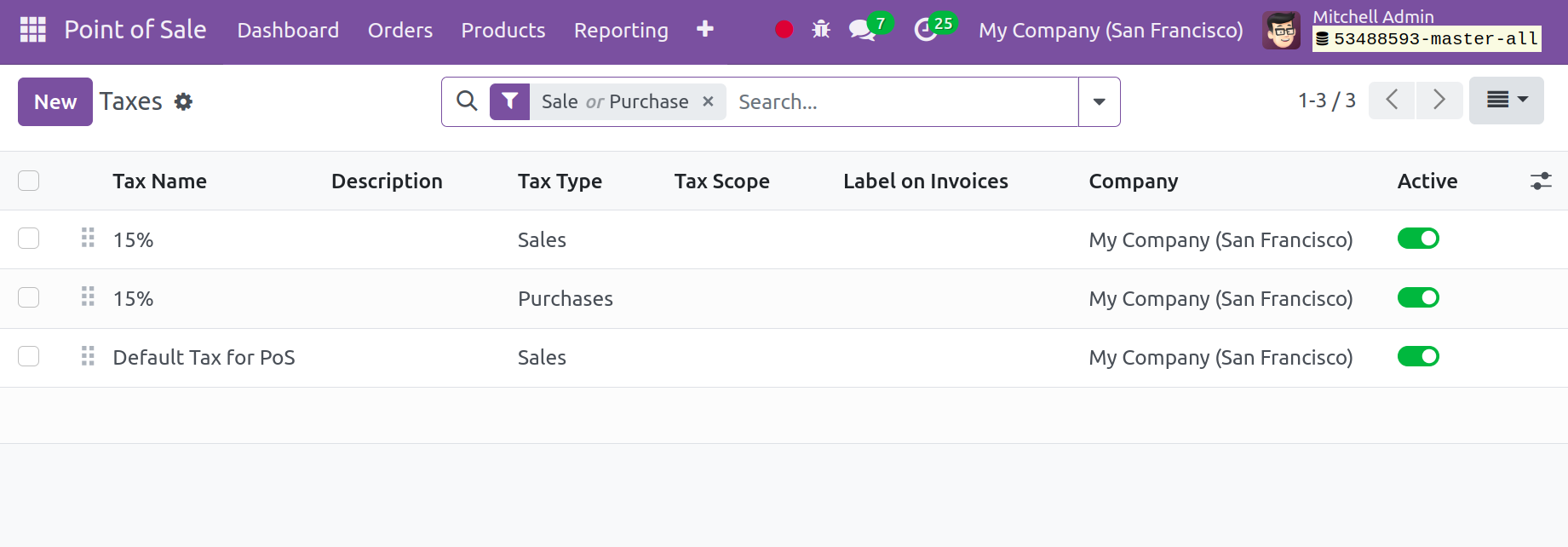Screen dimensions: 1568x547
Task: Open the company switcher My Company (San Francisco)
Action: pyautogui.click(x=1110, y=31)
